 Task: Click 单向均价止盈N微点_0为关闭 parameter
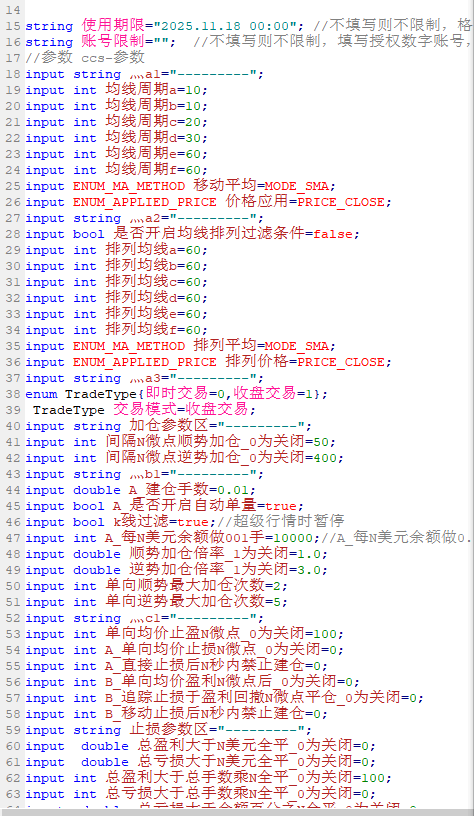coord(205,634)
